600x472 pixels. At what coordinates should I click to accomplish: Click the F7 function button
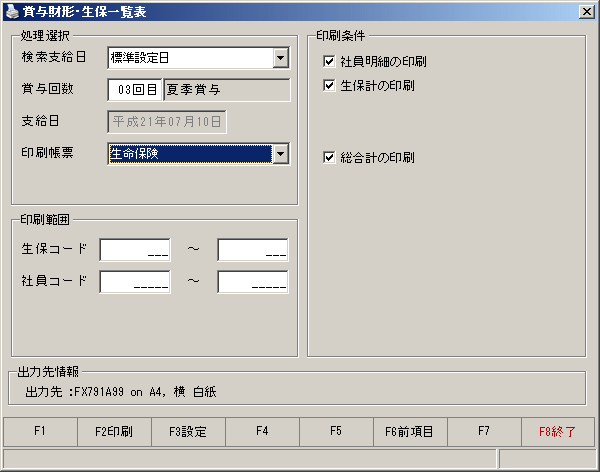pos(484,432)
